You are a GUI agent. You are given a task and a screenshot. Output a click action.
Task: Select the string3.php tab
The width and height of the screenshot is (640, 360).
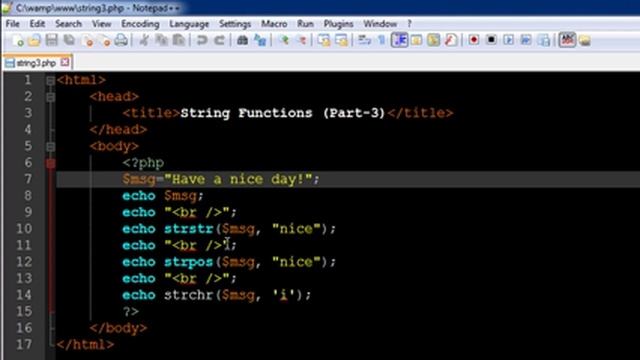36,63
